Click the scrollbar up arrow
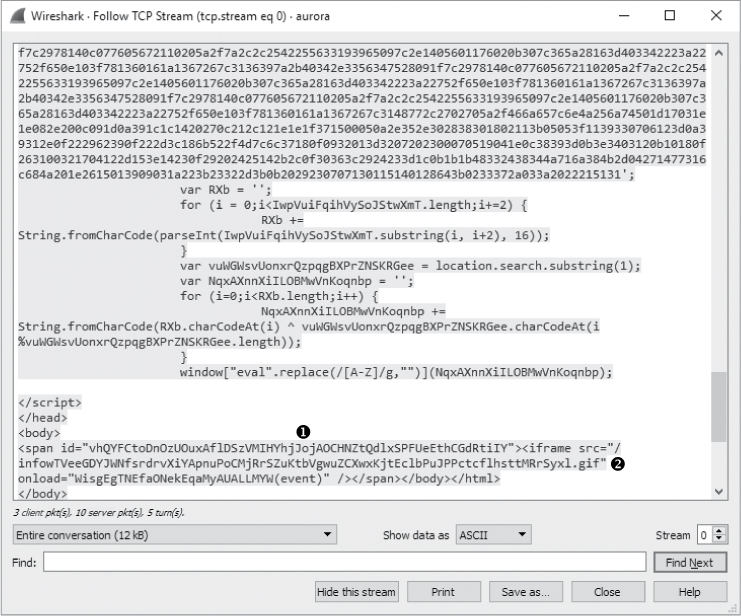Image resolution: width=741 pixels, height=616 pixels. (x=719, y=53)
